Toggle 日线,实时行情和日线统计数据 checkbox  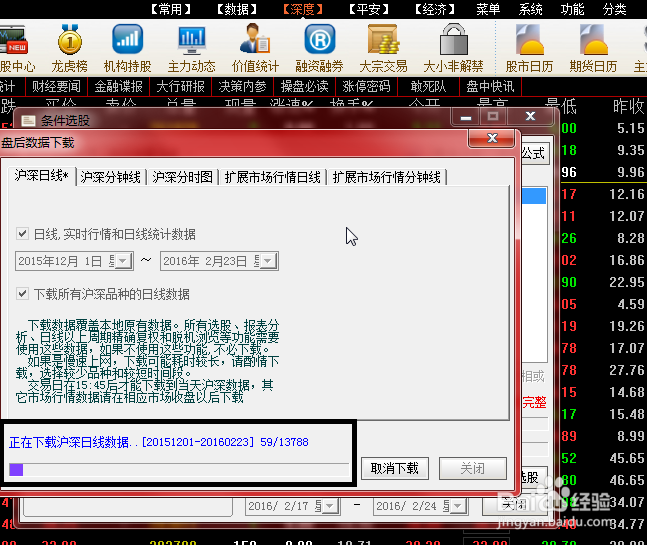click(x=22, y=234)
